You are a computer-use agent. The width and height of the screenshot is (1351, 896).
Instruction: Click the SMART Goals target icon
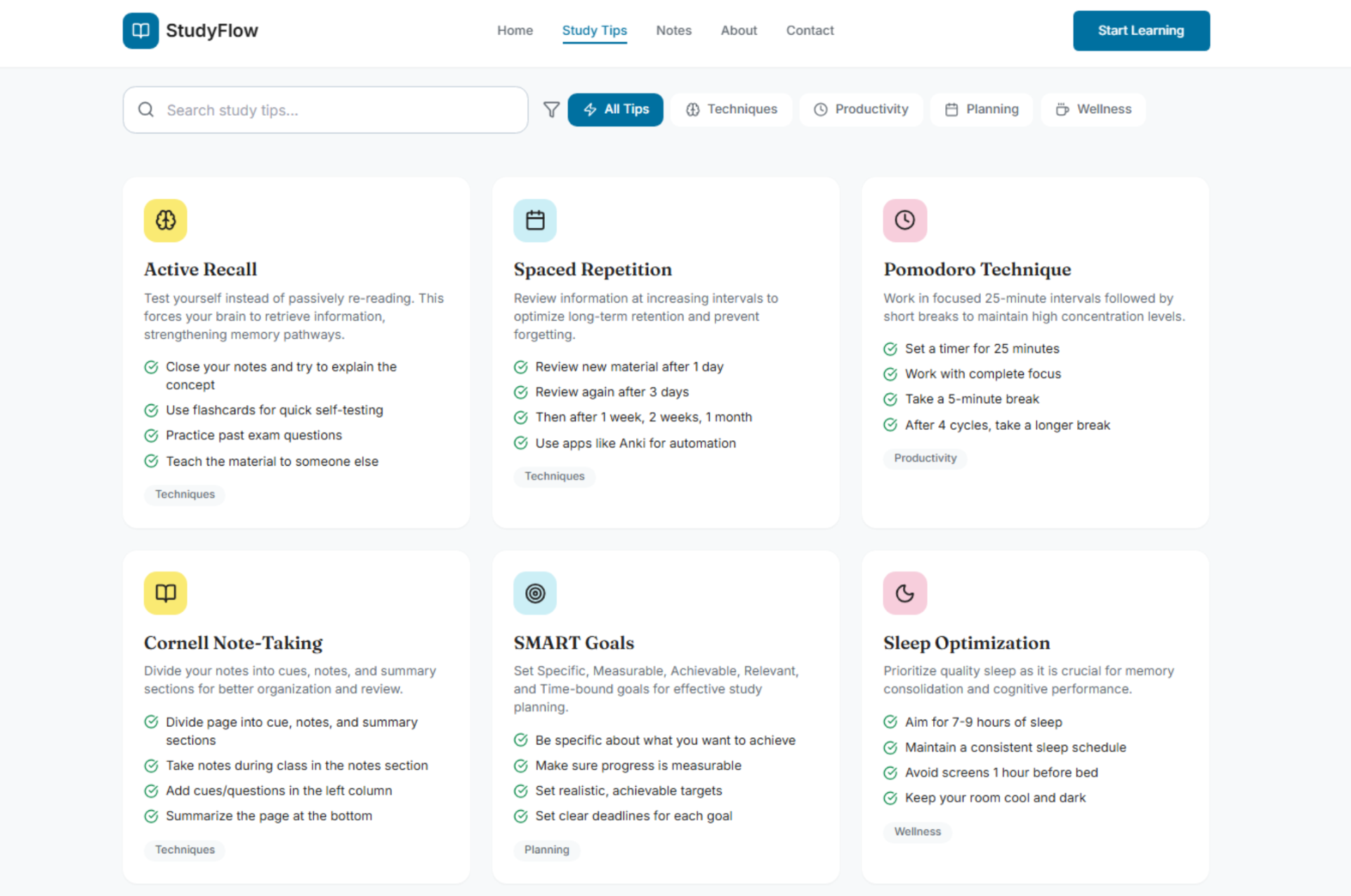coord(535,593)
